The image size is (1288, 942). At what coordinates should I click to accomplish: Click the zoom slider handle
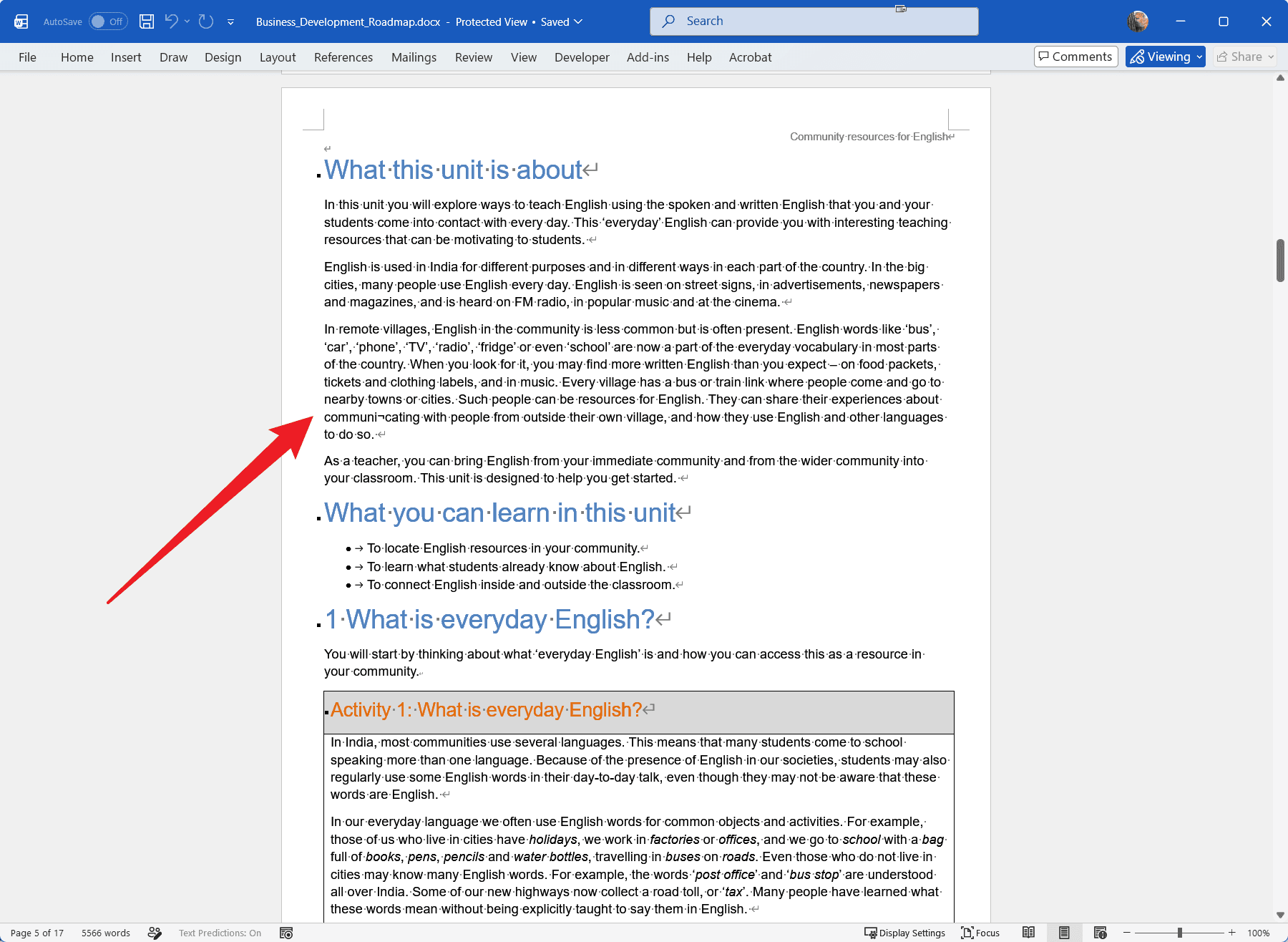(x=1179, y=933)
